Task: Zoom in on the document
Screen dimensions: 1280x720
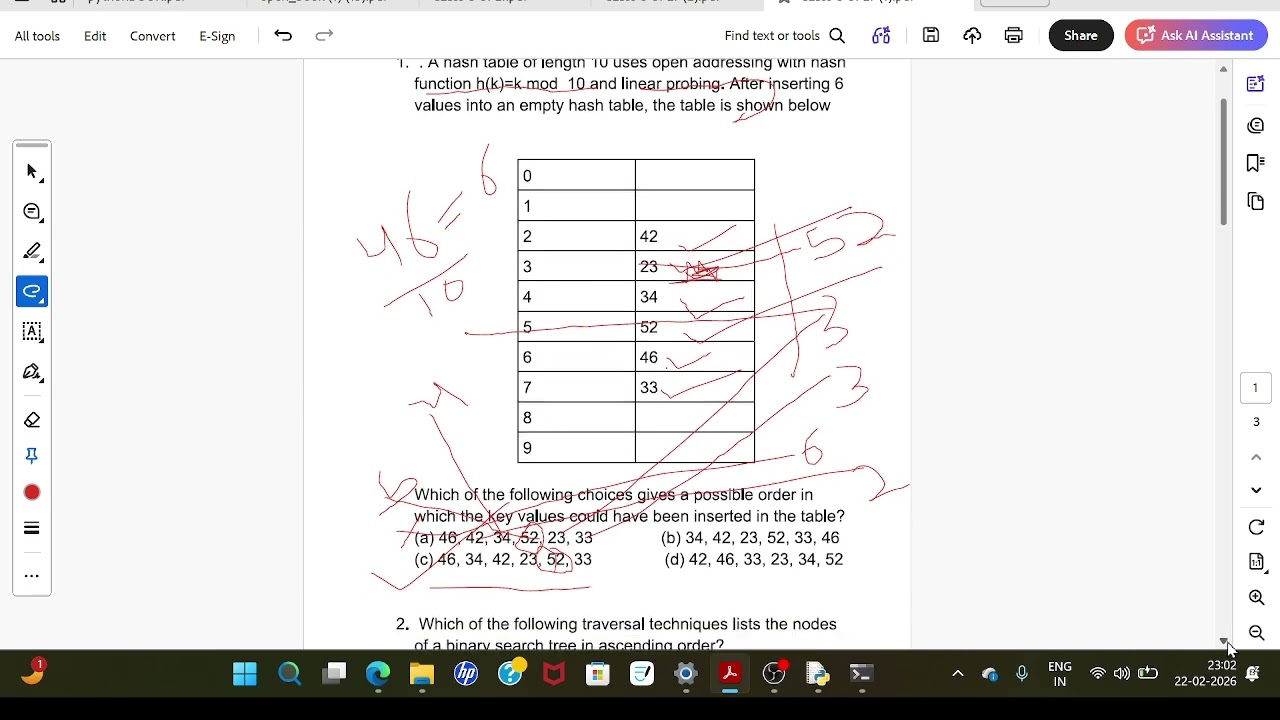Action: click(x=1257, y=598)
